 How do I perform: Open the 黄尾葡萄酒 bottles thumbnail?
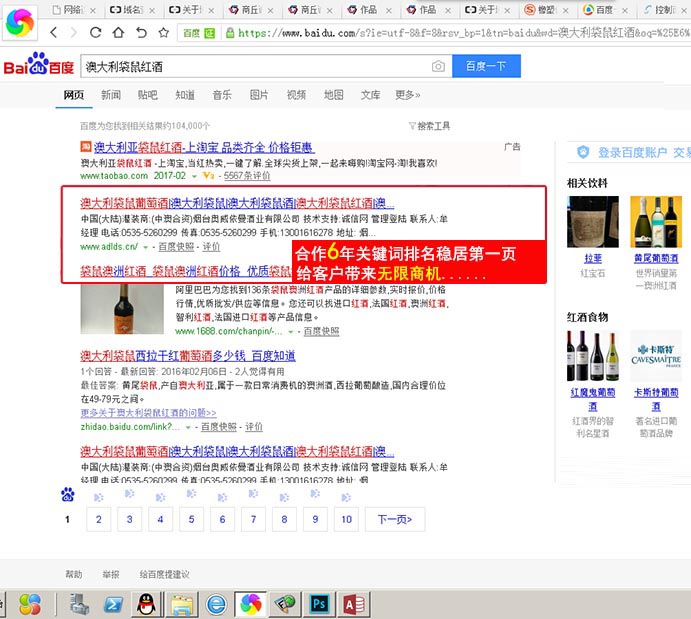click(656, 222)
